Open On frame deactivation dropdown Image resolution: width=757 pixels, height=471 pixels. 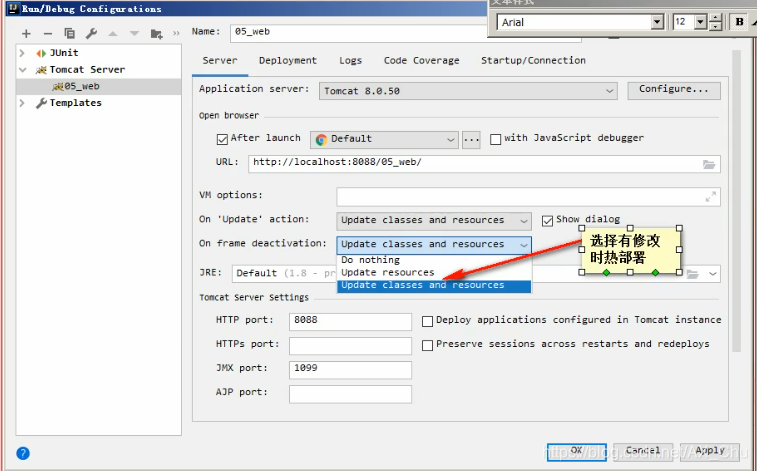pyautogui.click(x=434, y=245)
